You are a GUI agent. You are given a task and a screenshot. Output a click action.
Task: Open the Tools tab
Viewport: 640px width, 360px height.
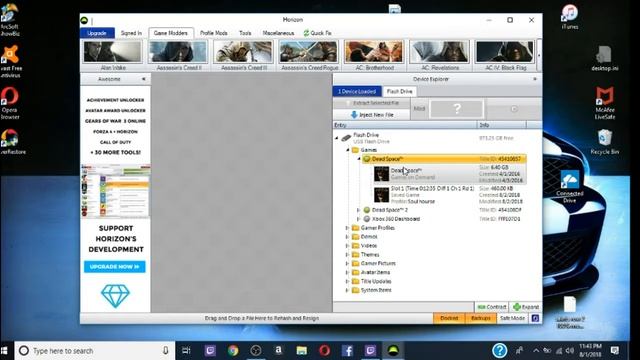[x=245, y=33]
